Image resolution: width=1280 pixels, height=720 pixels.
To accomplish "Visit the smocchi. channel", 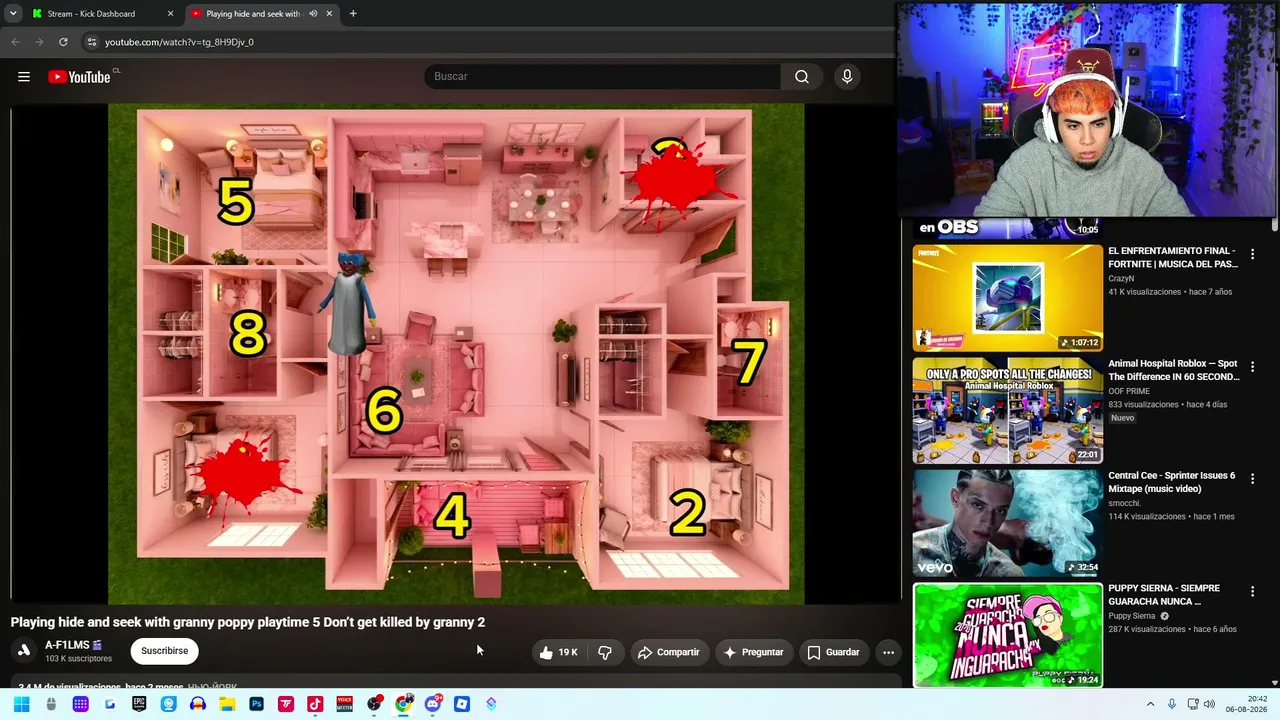I will [x=1124, y=504].
